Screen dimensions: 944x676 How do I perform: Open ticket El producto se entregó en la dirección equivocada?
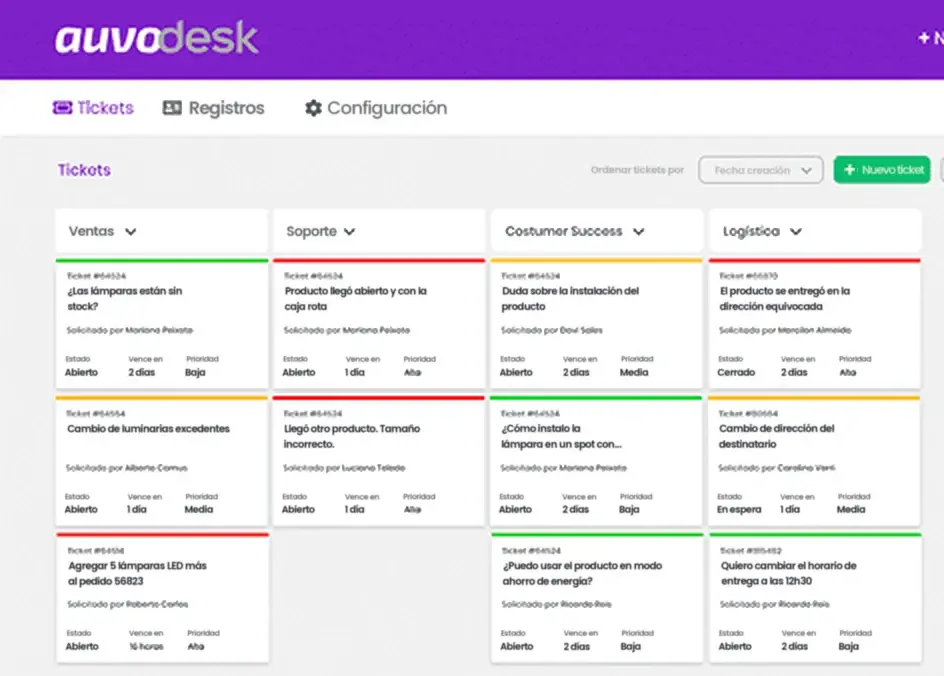815,324
